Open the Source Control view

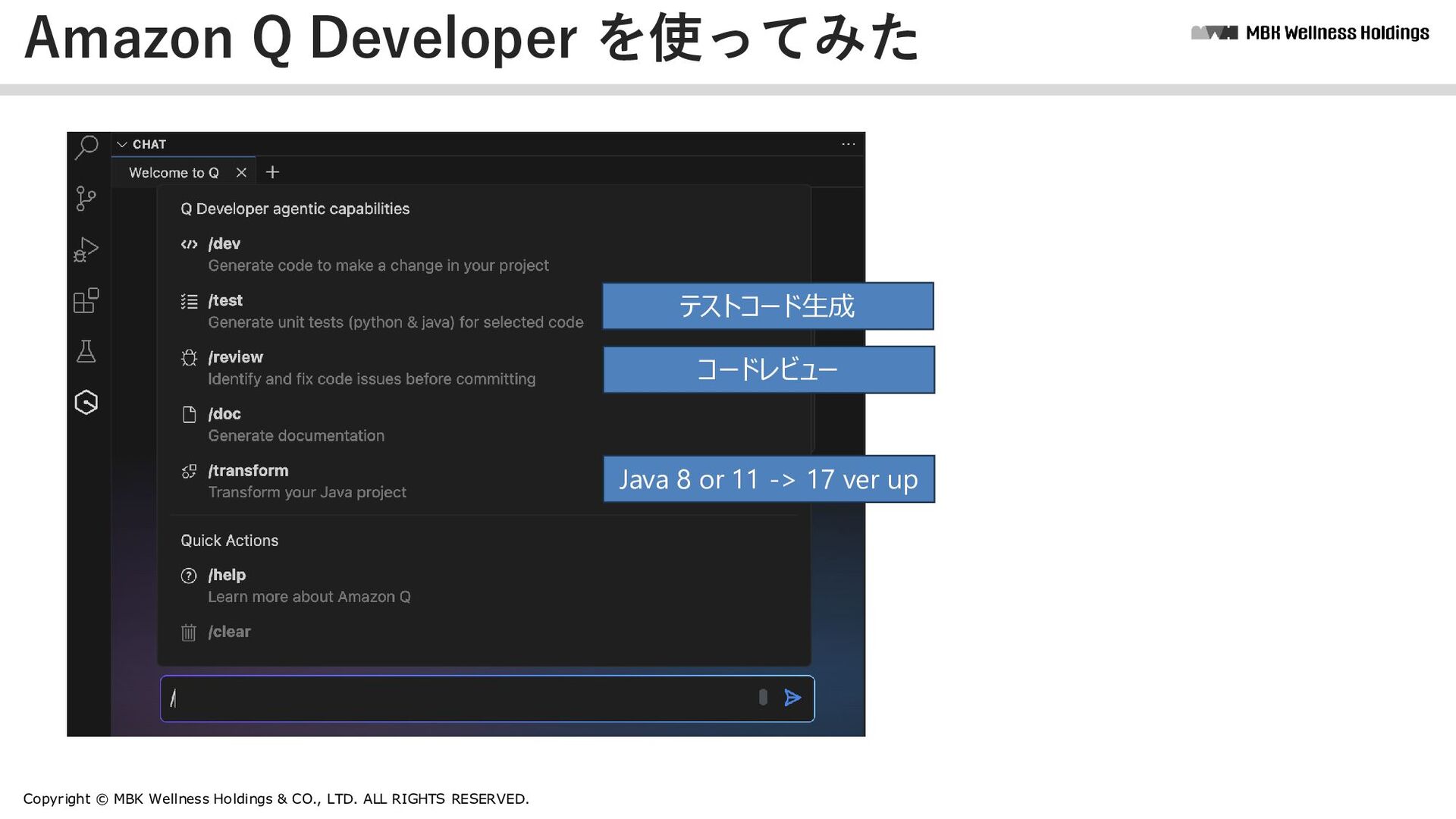(x=86, y=199)
